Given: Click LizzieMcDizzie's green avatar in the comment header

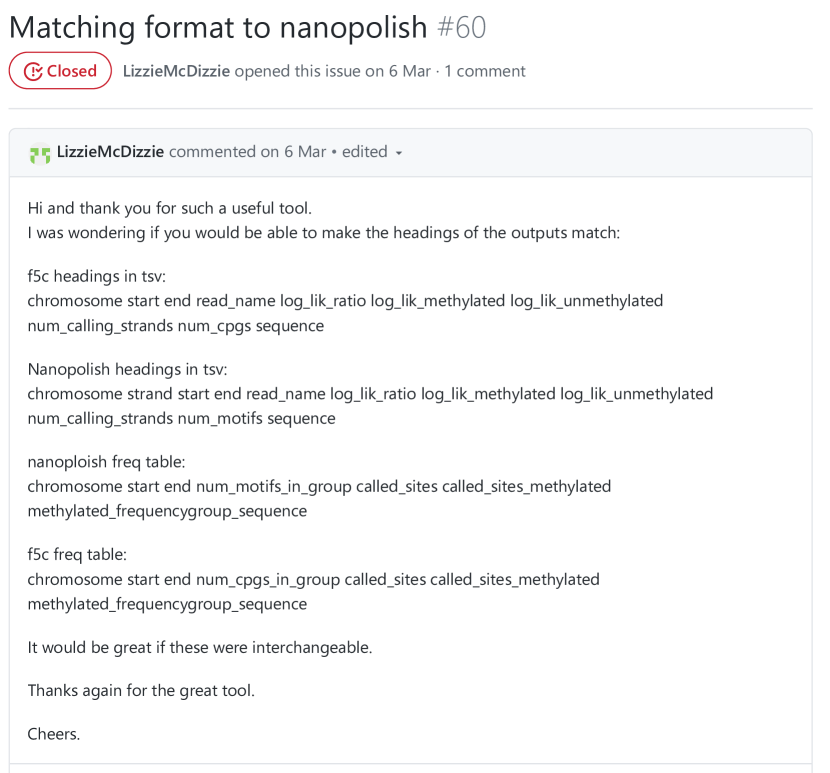Looking at the screenshot, I should (x=40, y=153).
